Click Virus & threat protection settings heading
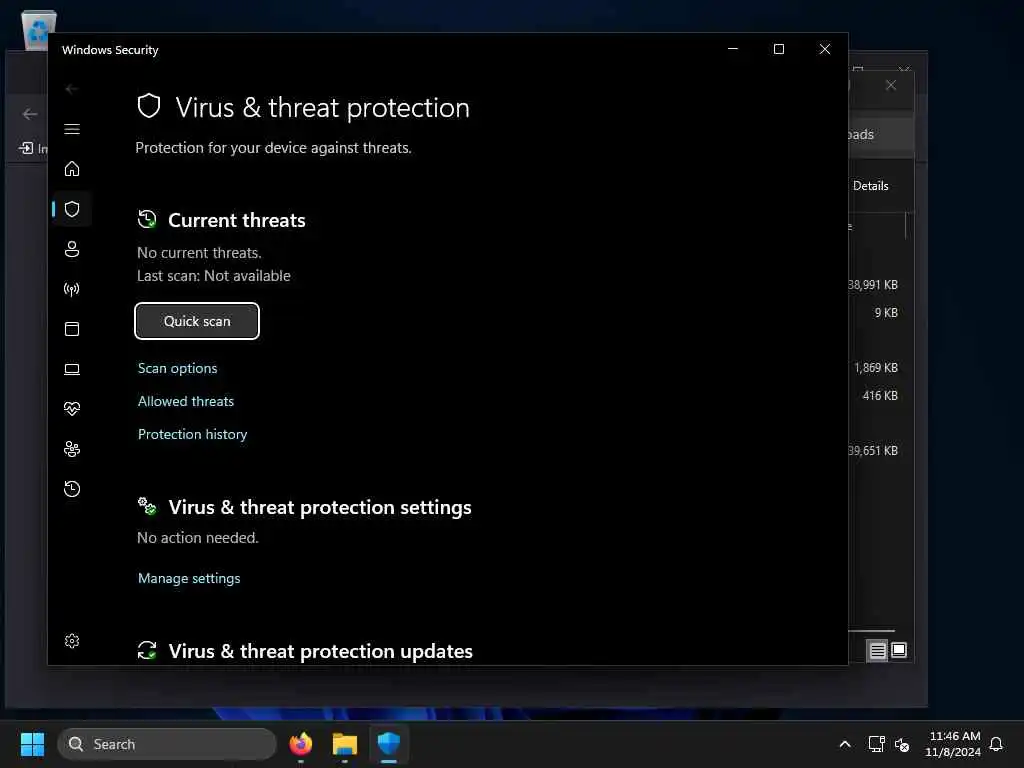This screenshot has height=768, width=1024. tap(320, 507)
